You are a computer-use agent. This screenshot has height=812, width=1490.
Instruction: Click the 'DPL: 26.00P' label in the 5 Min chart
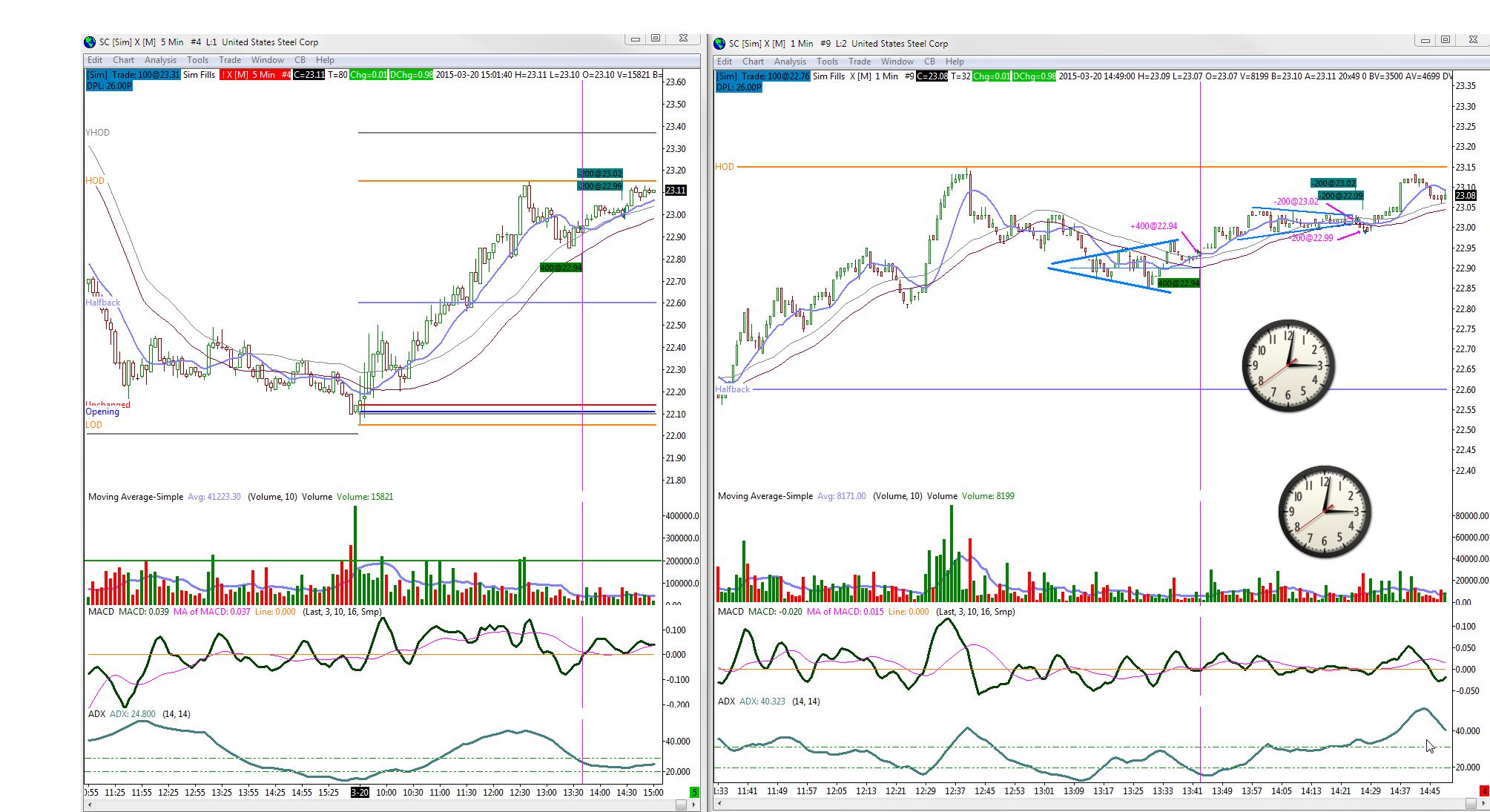[x=109, y=86]
